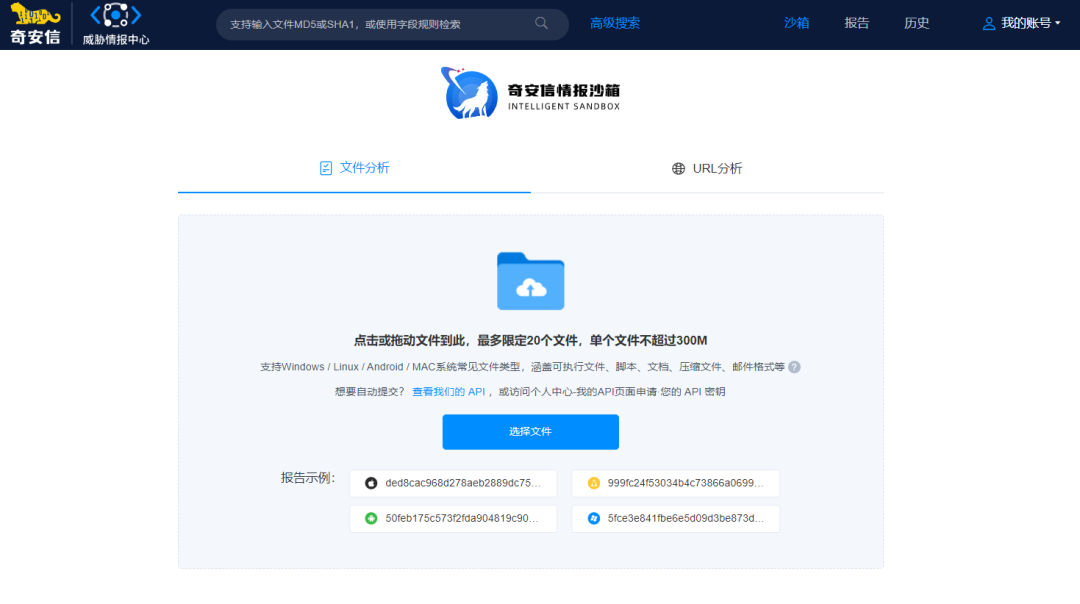Click the file analysis tab icon
Screen dimensions: 1080x604
coord(326,168)
